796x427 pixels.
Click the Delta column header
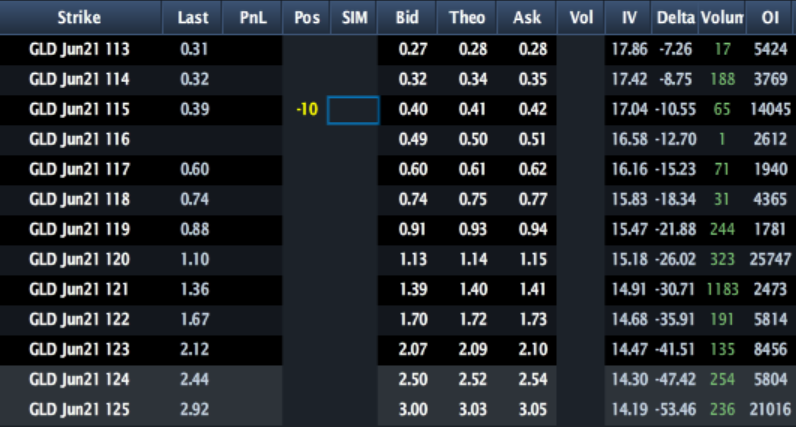[675, 18]
